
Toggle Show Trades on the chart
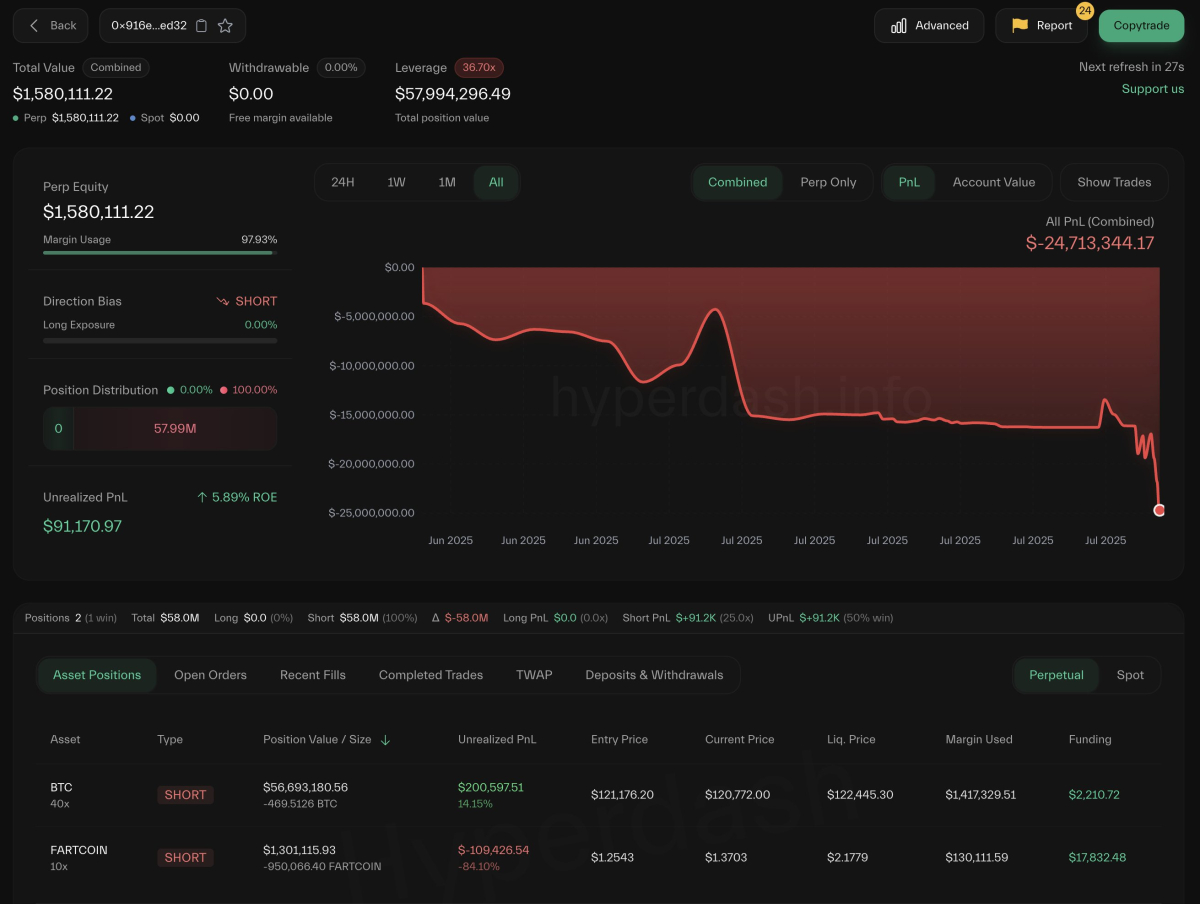pyautogui.click(x=1114, y=182)
